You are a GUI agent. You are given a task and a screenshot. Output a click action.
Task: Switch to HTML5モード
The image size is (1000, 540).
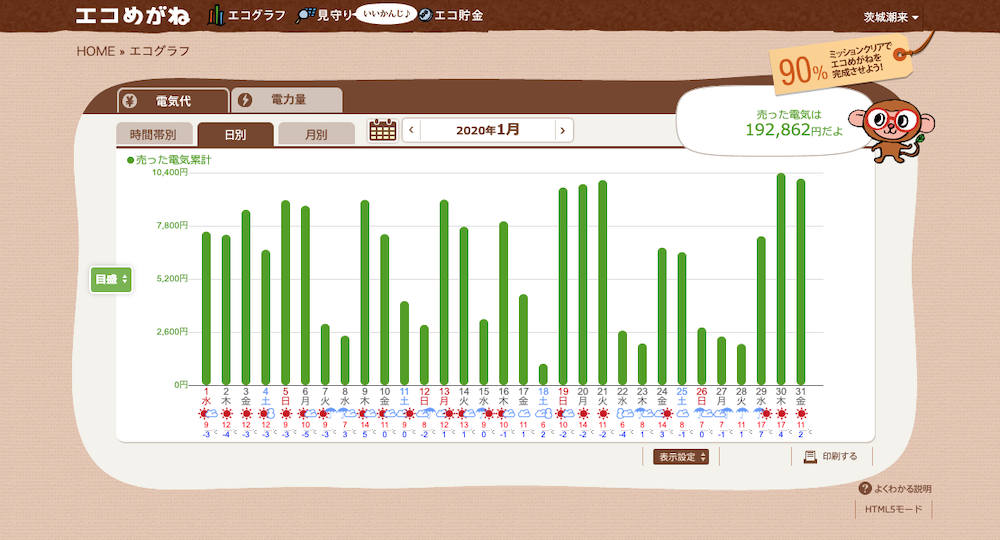pyautogui.click(x=893, y=509)
